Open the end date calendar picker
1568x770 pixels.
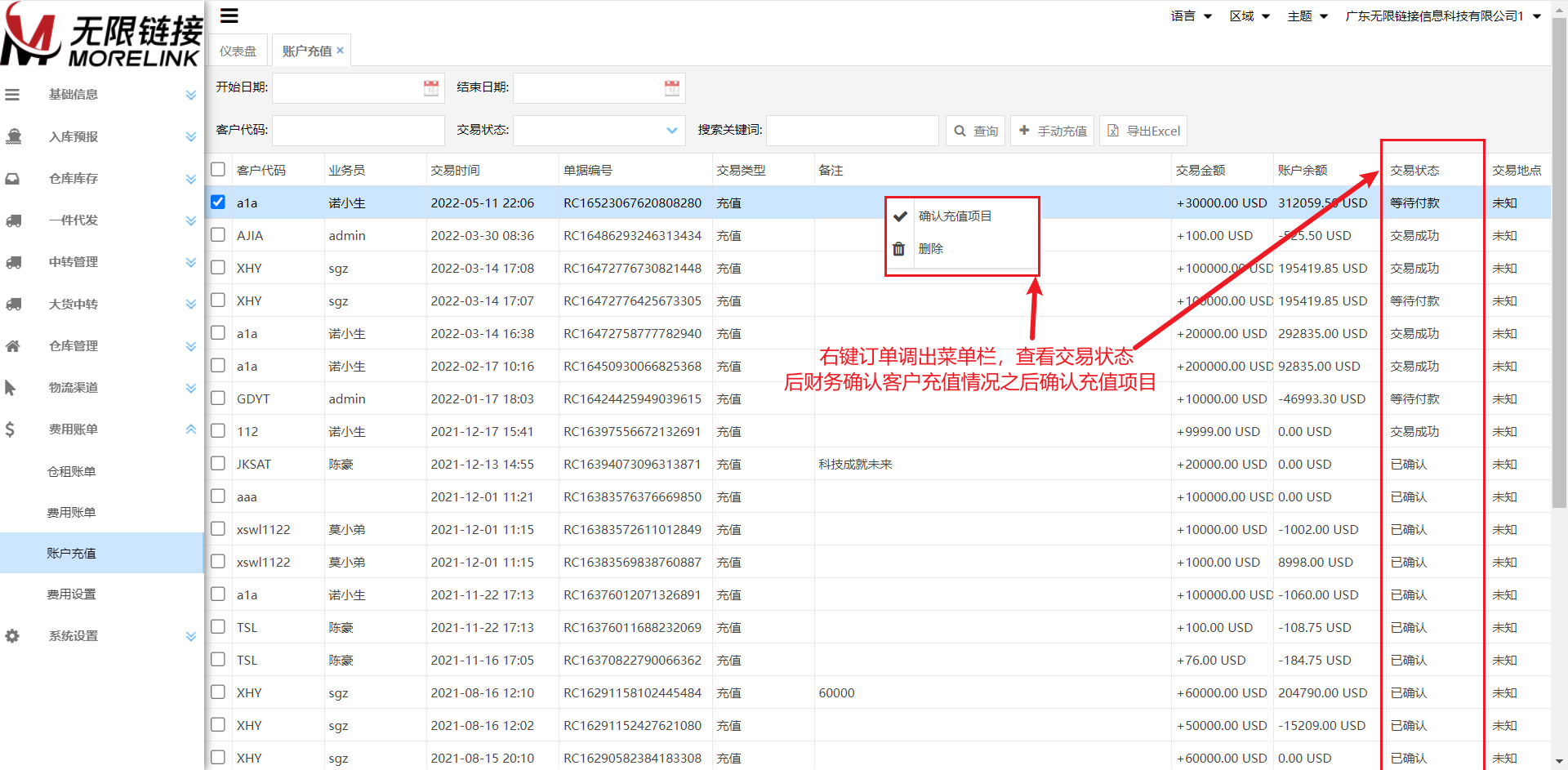click(x=672, y=88)
